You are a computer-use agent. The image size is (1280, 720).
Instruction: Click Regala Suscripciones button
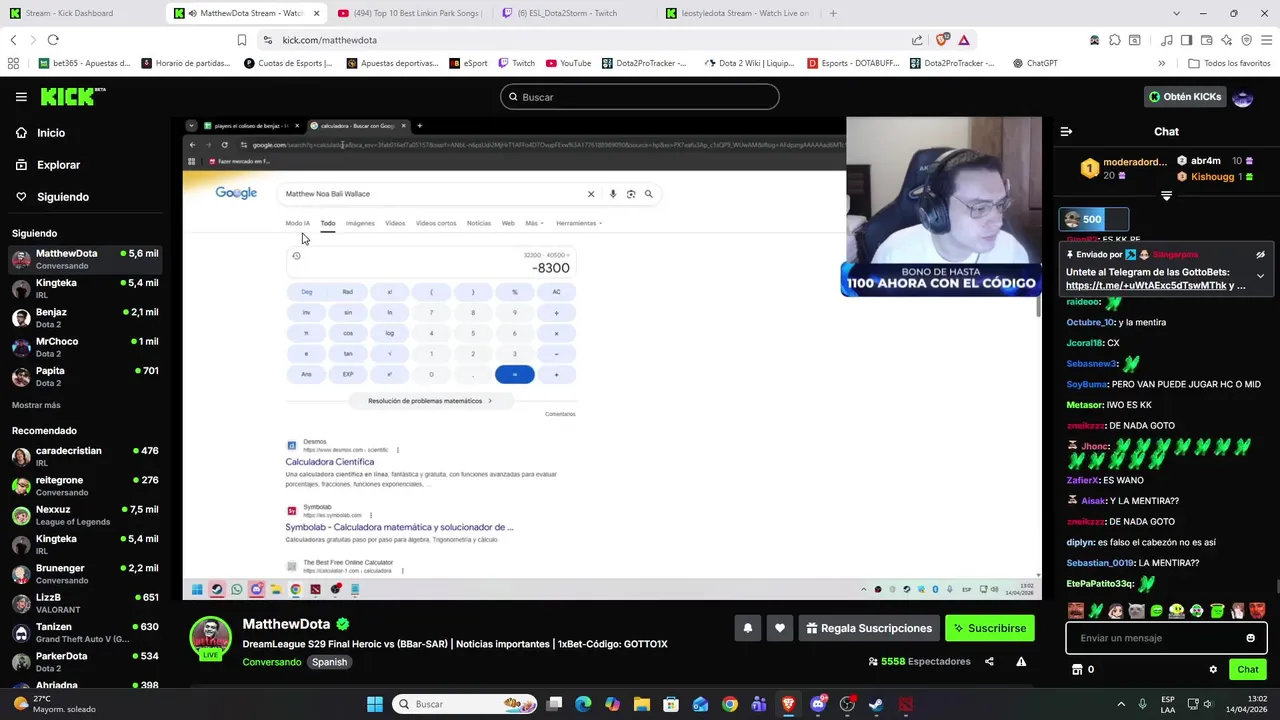(x=869, y=628)
